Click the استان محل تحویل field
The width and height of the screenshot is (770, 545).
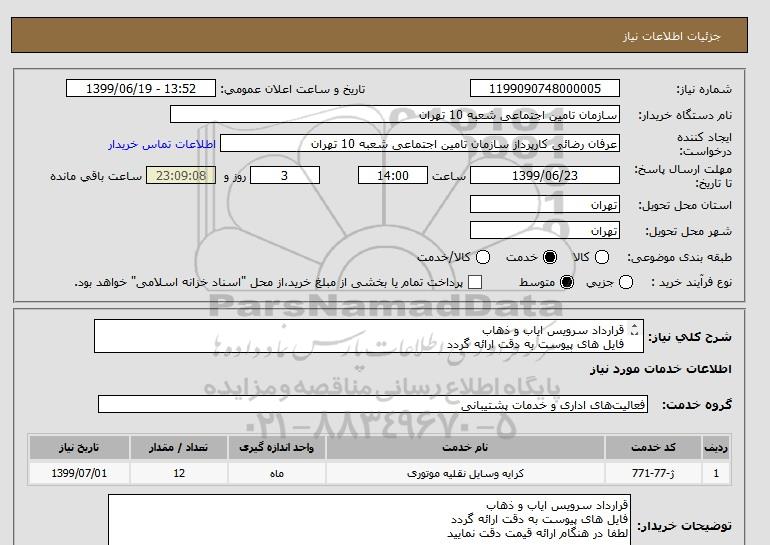(545, 204)
